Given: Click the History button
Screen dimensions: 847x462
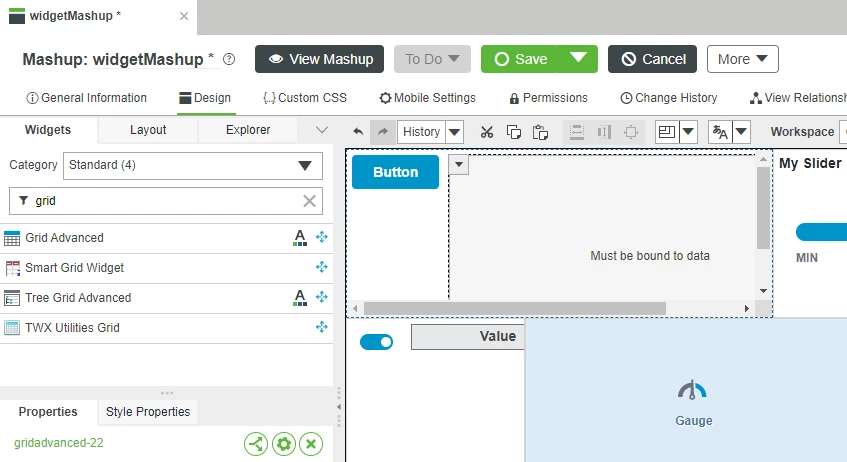Looking at the screenshot, I should 421,132.
